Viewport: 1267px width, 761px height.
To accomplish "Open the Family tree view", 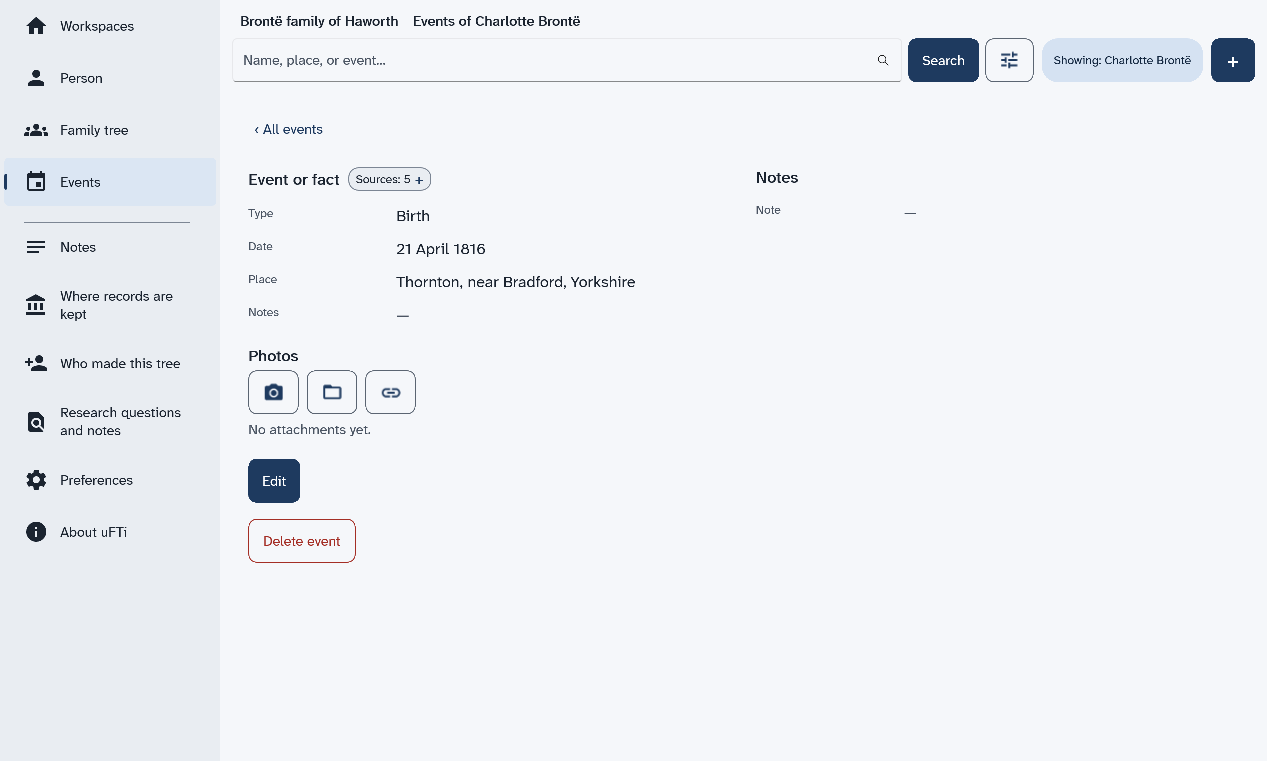I will (x=110, y=130).
